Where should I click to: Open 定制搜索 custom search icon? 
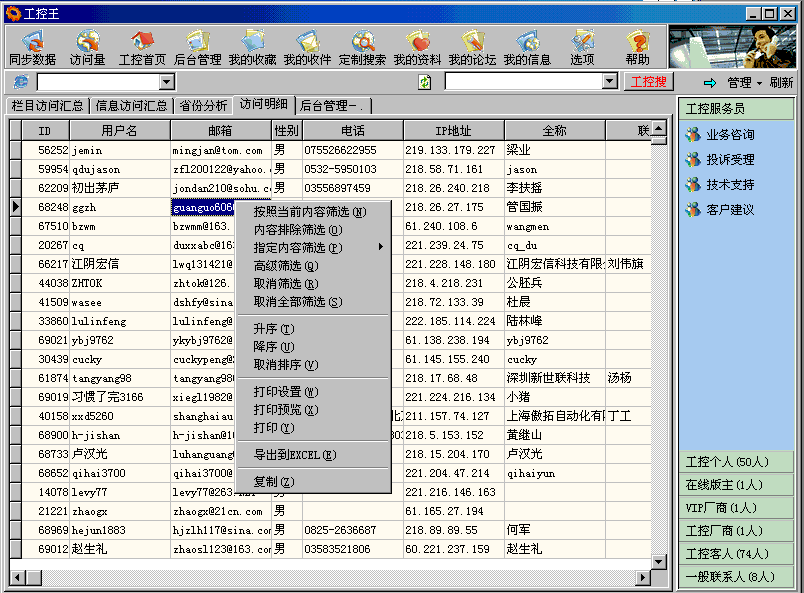pyautogui.click(x=362, y=47)
